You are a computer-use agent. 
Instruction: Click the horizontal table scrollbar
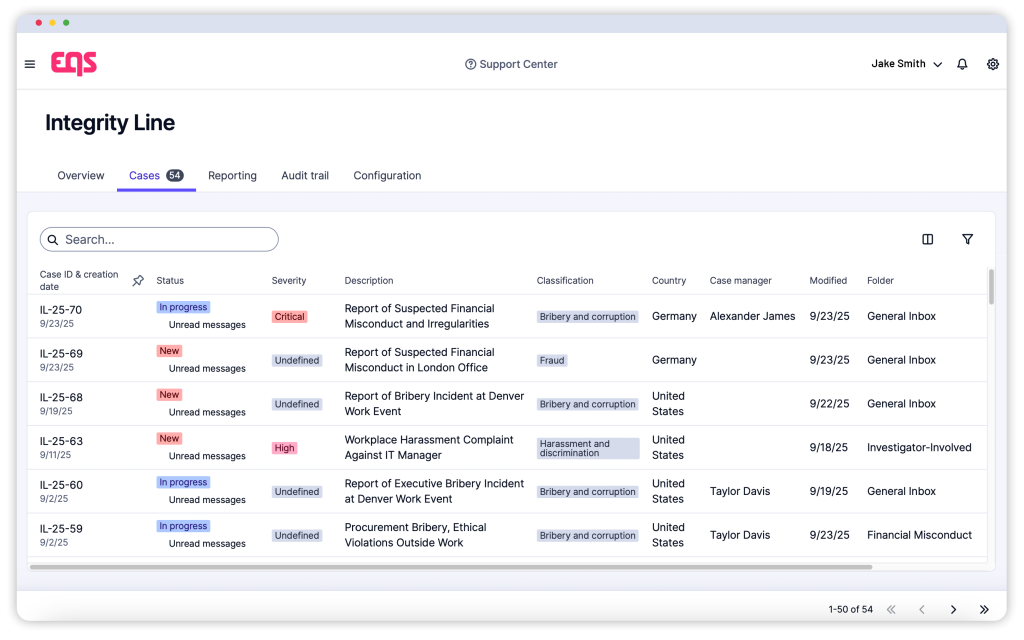[x=450, y=567]
